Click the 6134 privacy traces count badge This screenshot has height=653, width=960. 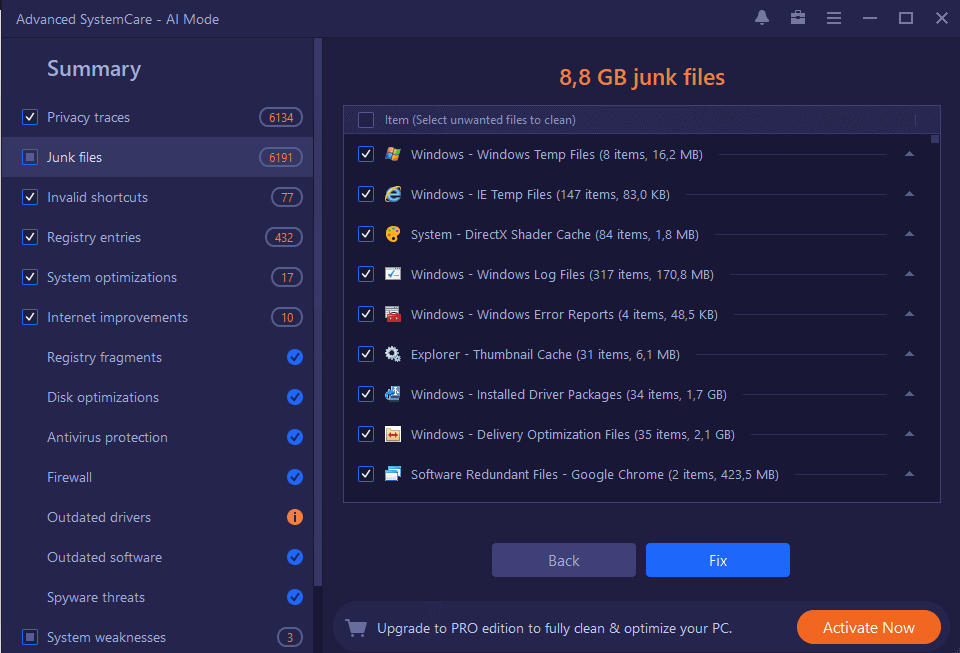(x=281, y=117)
